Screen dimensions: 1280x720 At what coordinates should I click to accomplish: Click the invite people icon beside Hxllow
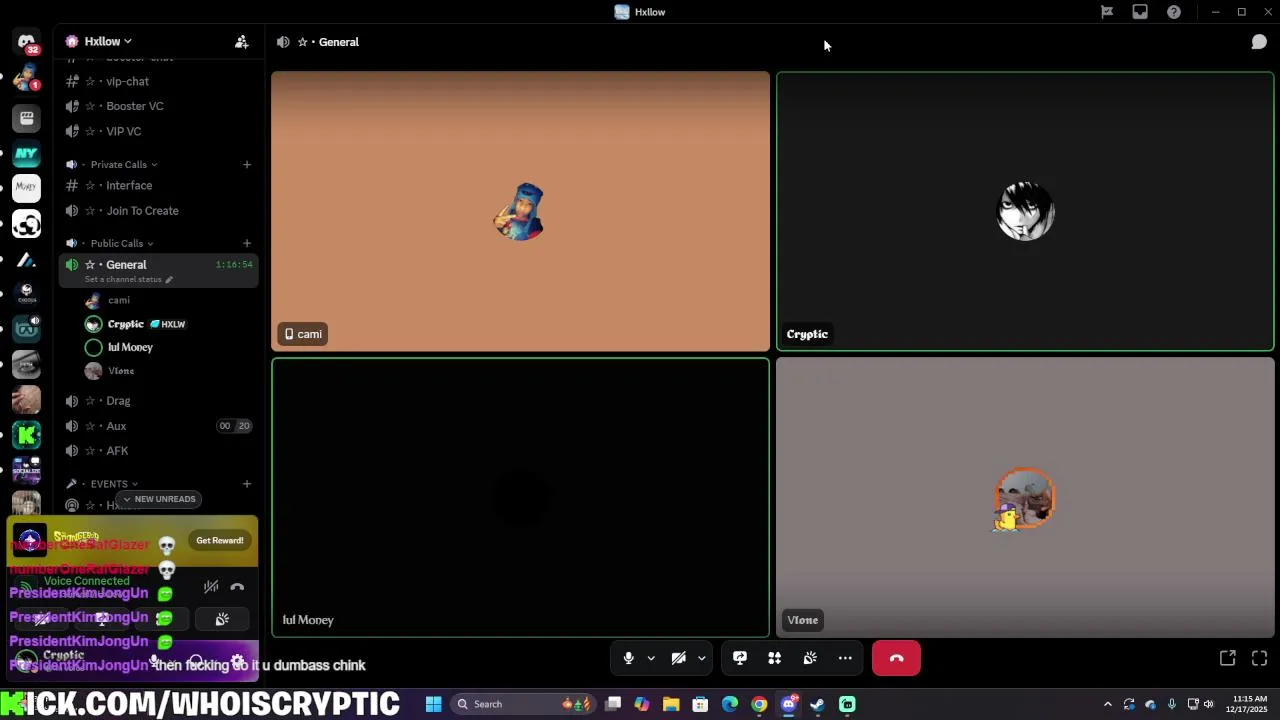pos(241,42)
